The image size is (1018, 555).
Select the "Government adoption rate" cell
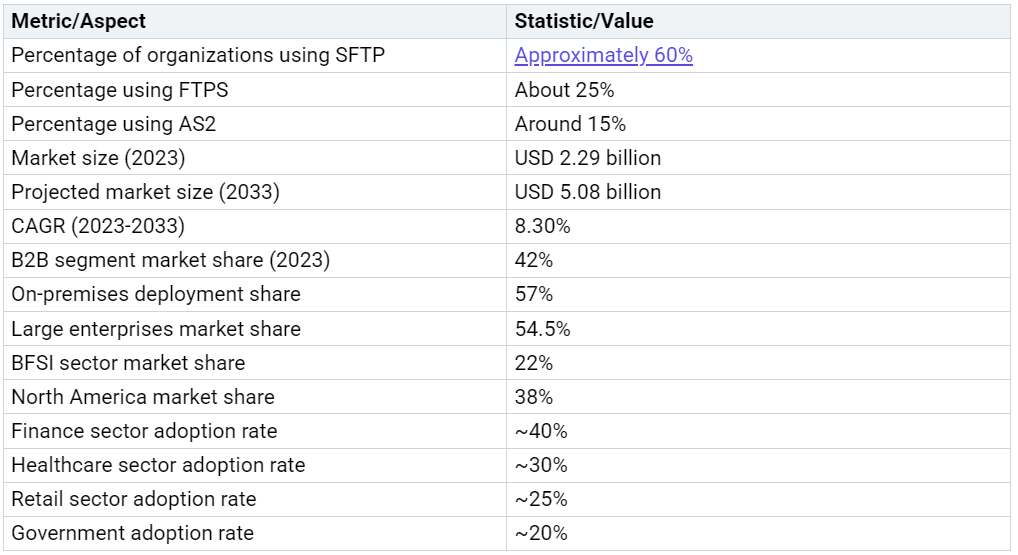[132, 533]
